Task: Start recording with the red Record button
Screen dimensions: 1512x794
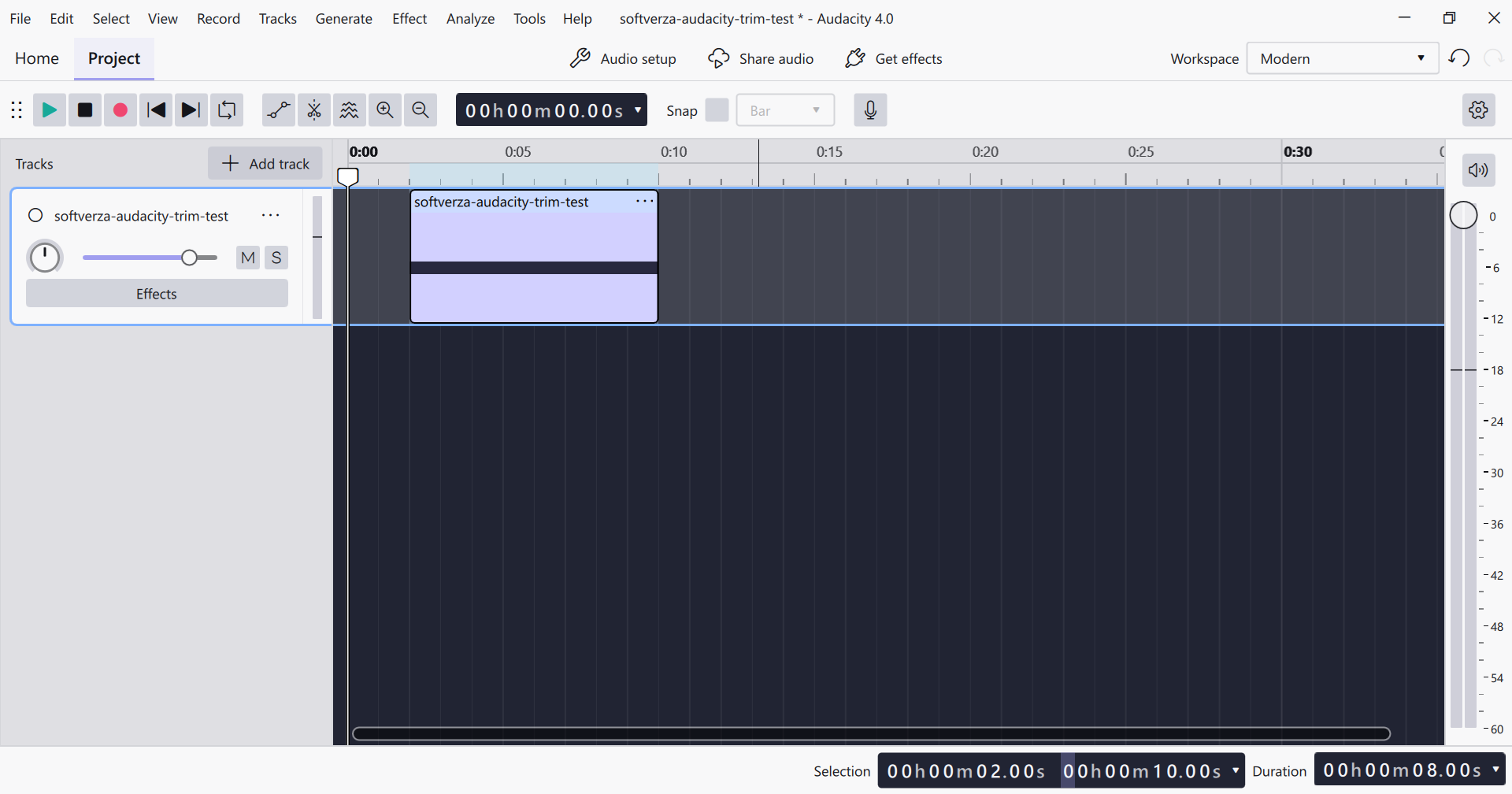Action: 120,110
